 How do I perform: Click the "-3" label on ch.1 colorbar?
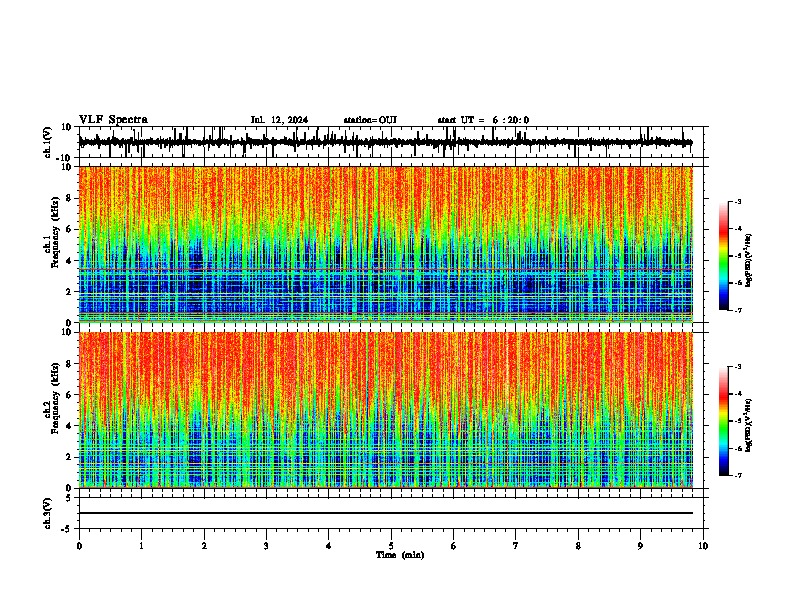point(737,201)
